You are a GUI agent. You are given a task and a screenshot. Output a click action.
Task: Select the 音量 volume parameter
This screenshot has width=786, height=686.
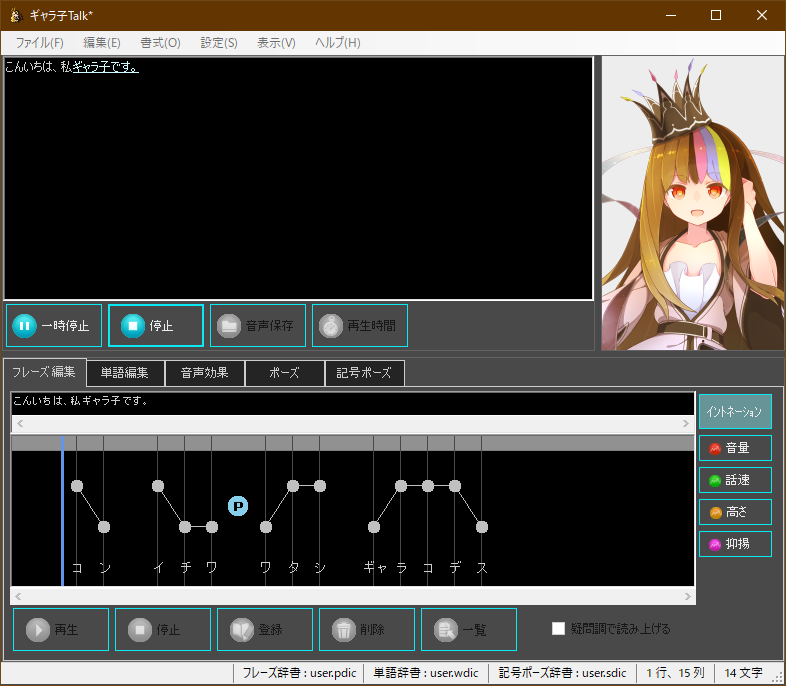pos(735,448)
